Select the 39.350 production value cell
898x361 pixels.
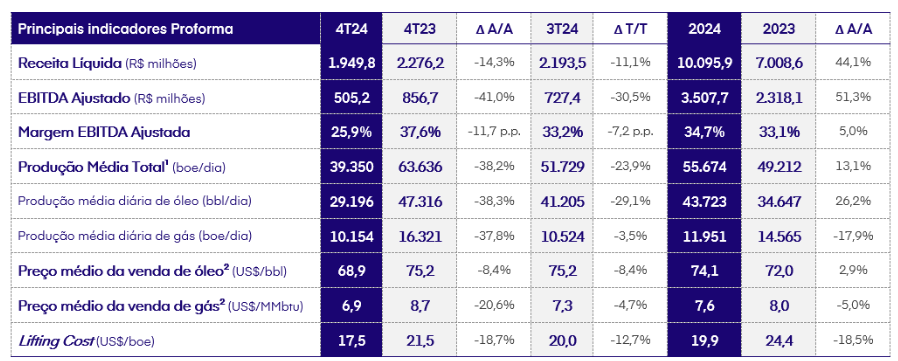(x=352, y=167)
